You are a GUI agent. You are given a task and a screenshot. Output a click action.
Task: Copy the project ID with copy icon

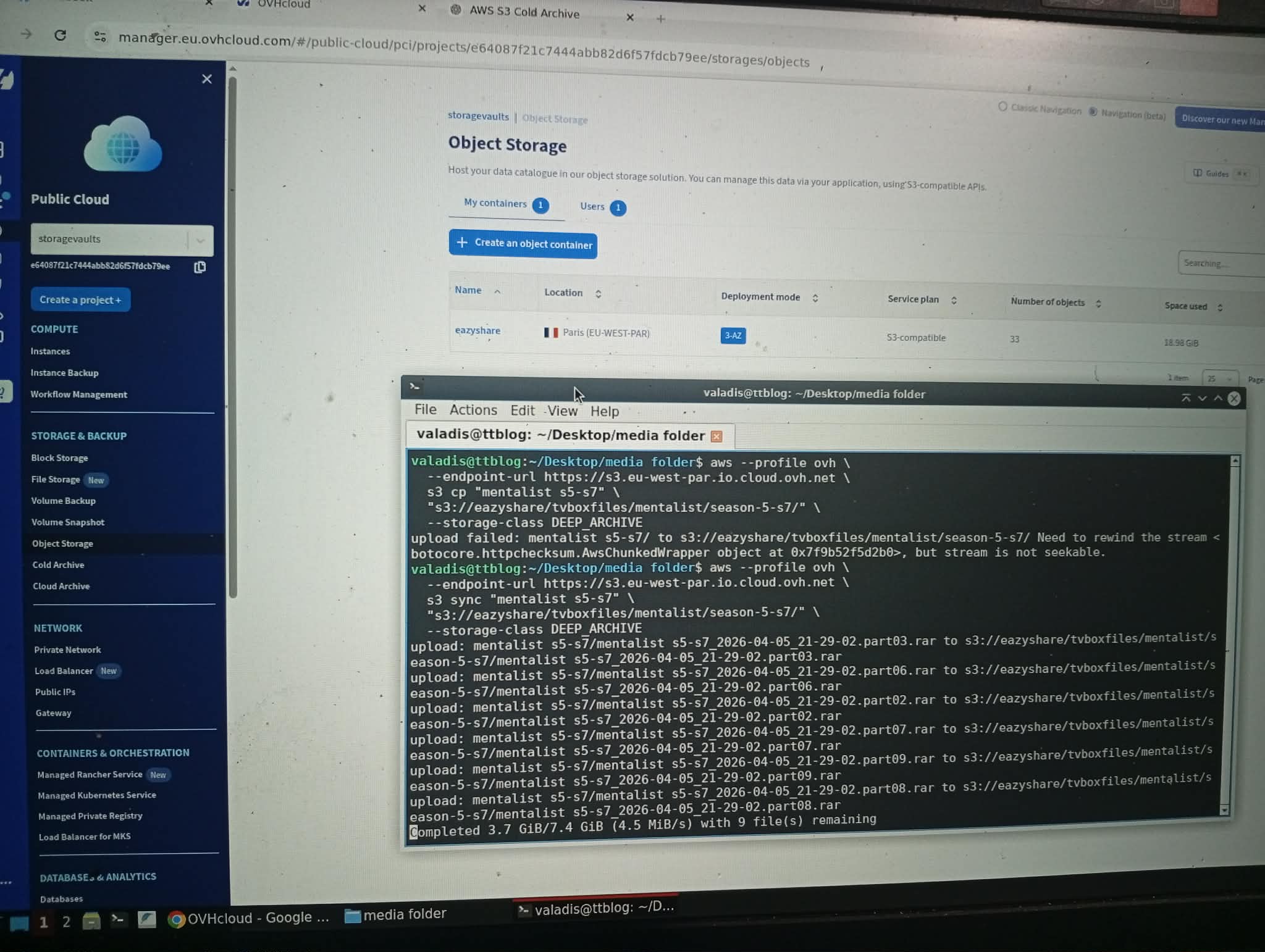click(x=200, y=267)
